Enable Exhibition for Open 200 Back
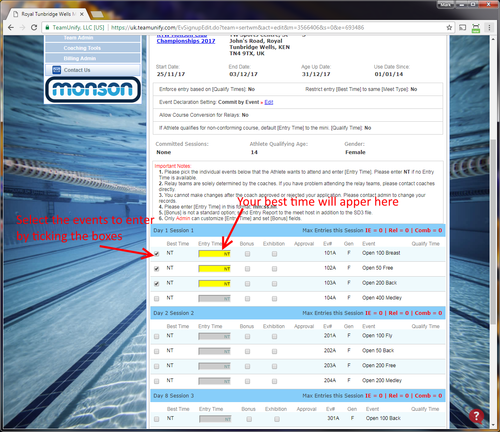The height and width of the screenshot is (432, 500). tap(274, 284)
